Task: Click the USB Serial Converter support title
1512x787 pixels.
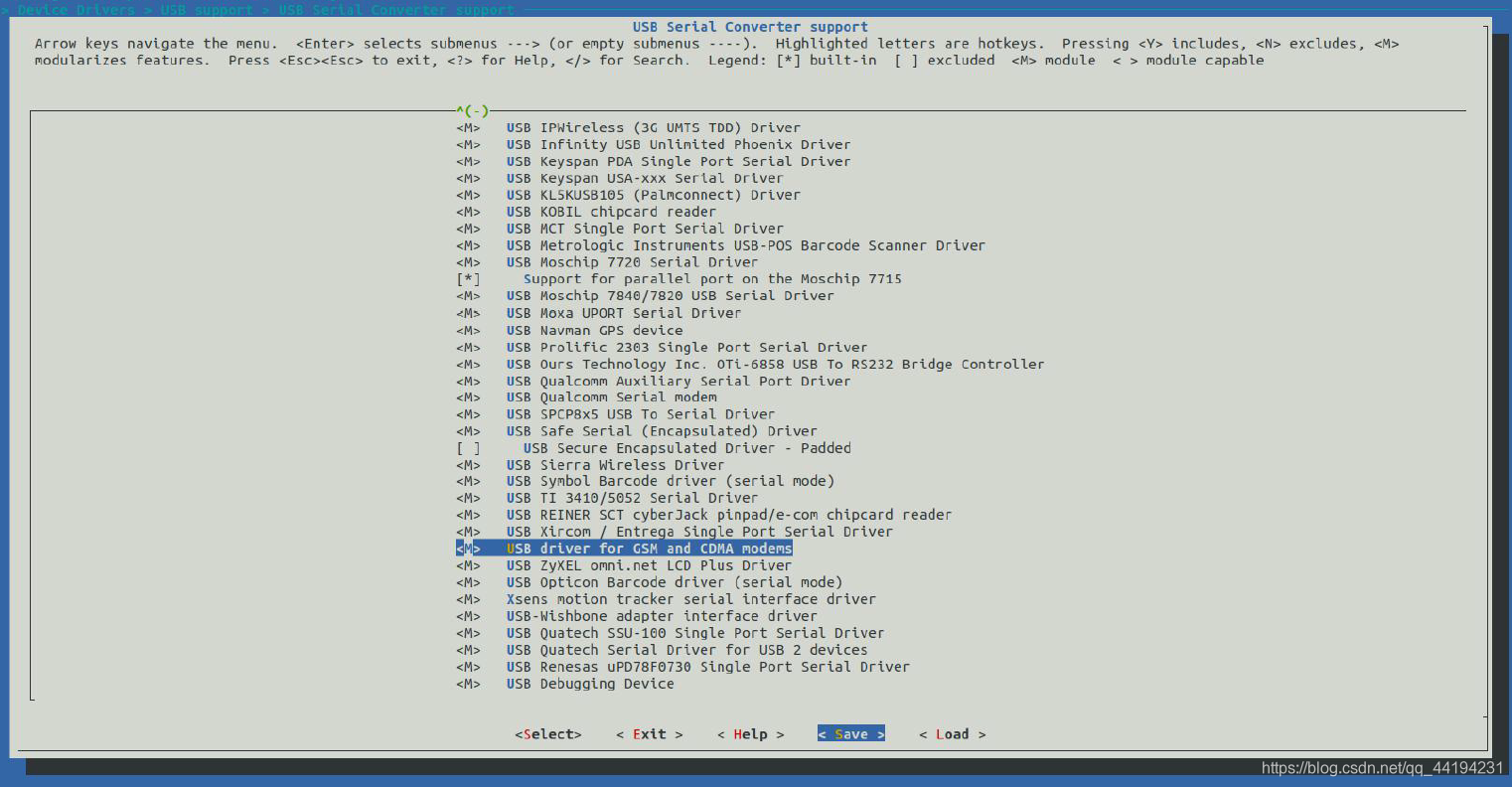Action: 750,27
